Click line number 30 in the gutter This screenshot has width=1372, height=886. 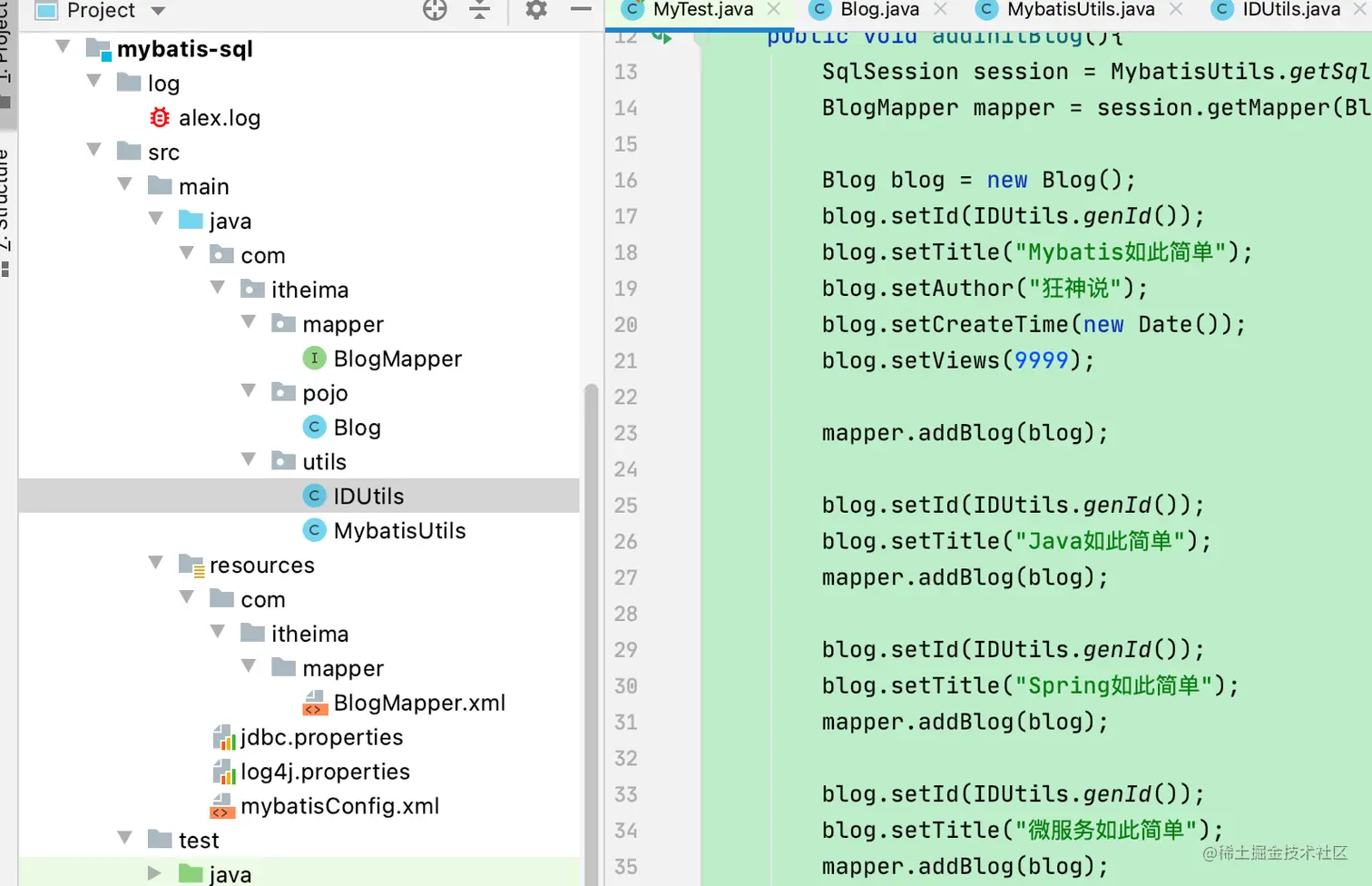pyautogui.click(x=626, y=686)
